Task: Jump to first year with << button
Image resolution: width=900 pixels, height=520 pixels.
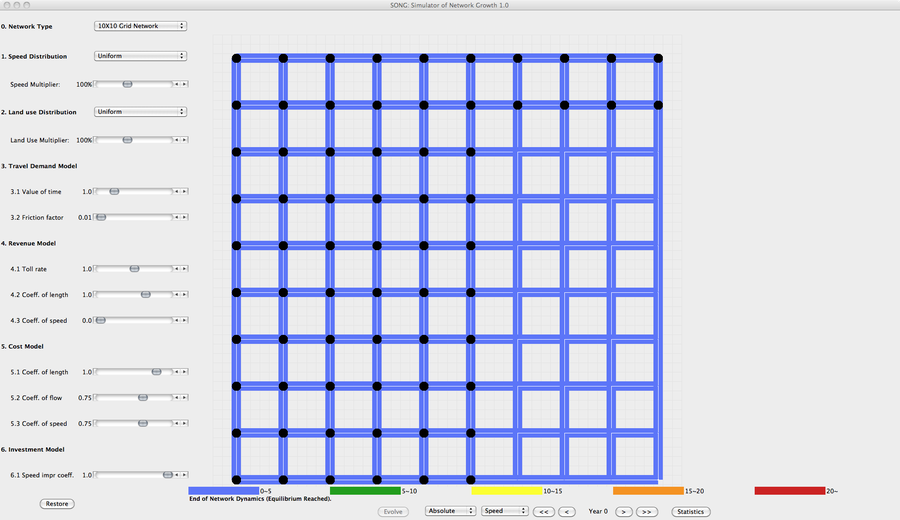Action: coord(543,511)
